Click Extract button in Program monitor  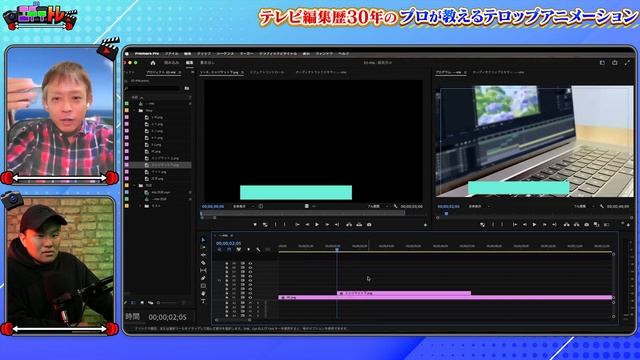[x=576, y=224]
